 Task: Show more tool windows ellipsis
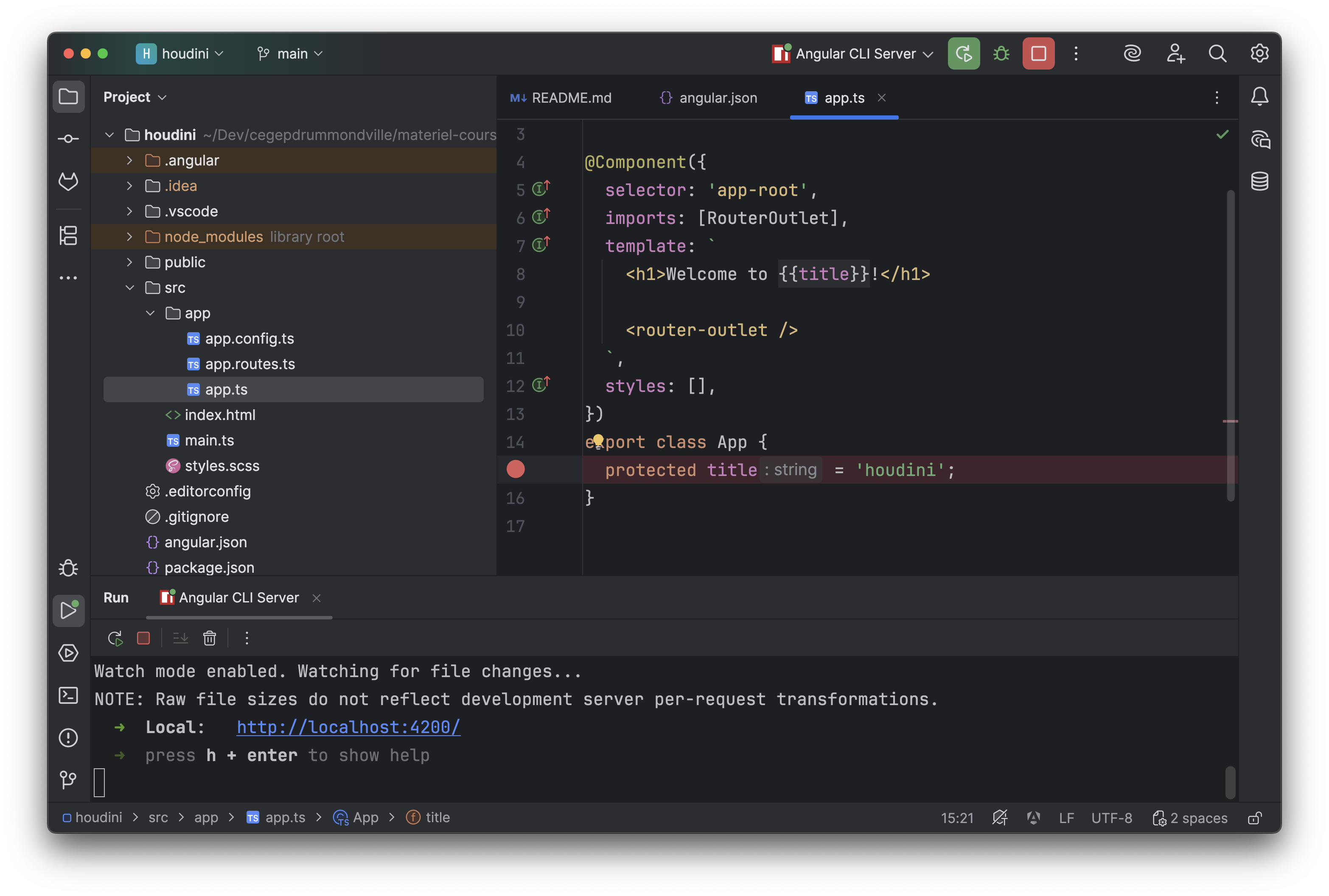click(69, 278)
